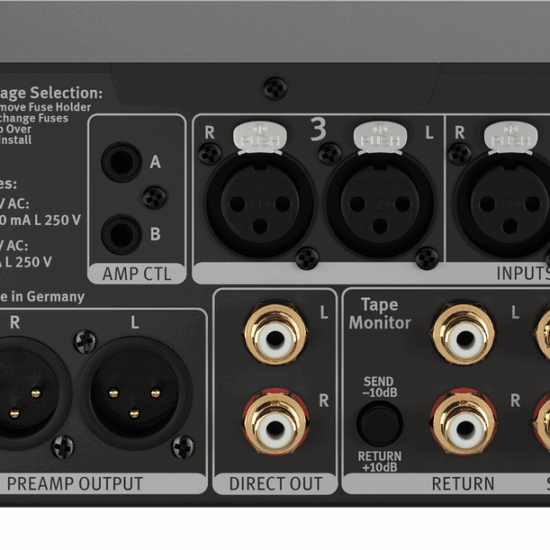Click the AMP CTL jack labeled A

[x=121, y=162]
